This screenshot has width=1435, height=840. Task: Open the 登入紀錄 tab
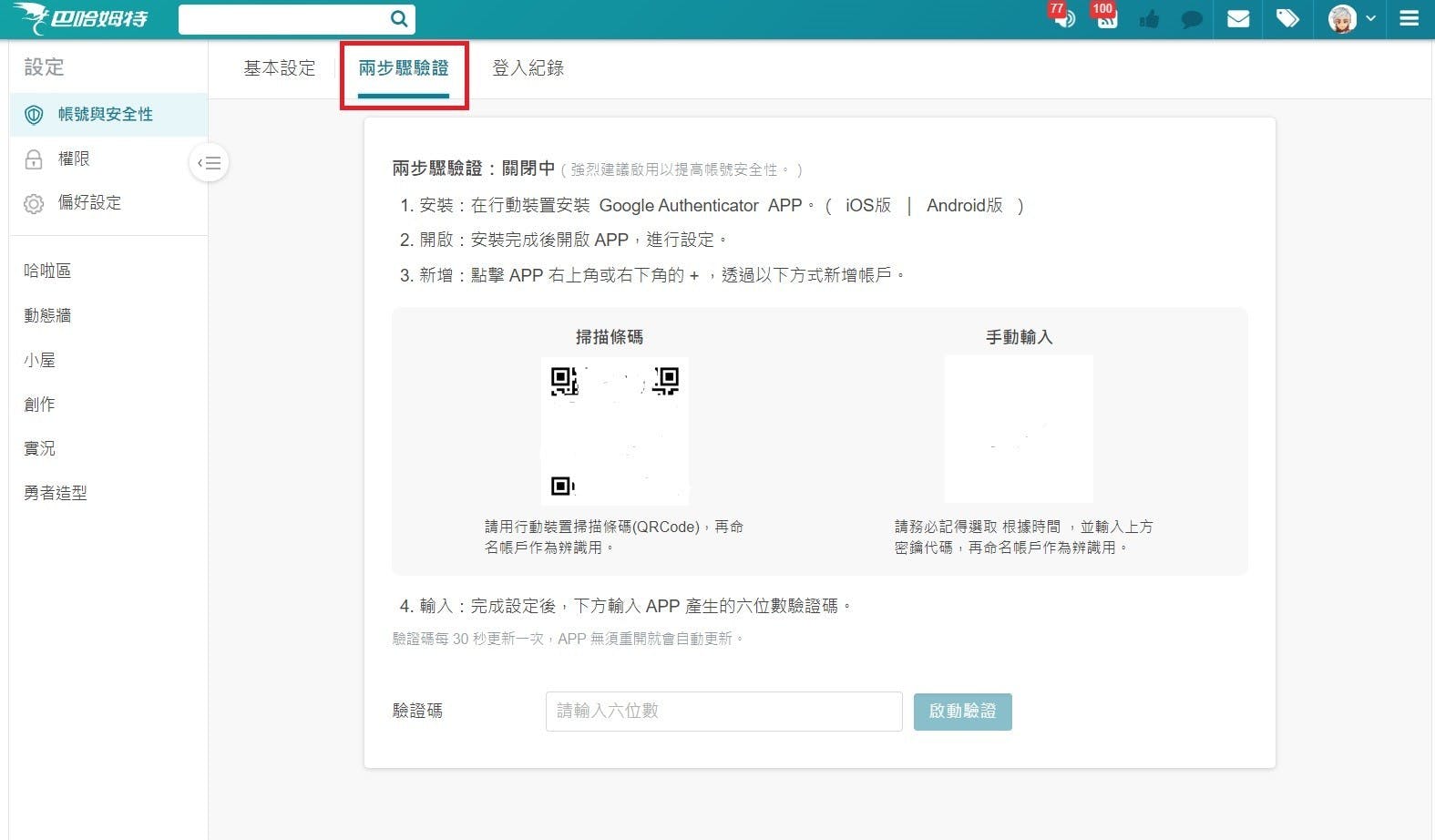[x=528, y=68]
